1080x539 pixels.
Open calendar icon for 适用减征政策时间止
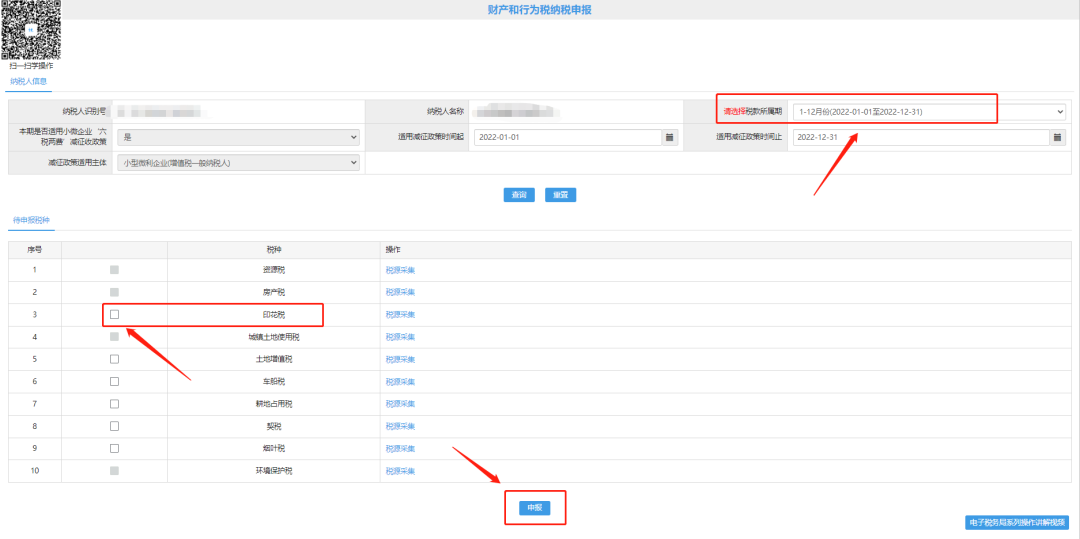click(x=1057, y=137)
